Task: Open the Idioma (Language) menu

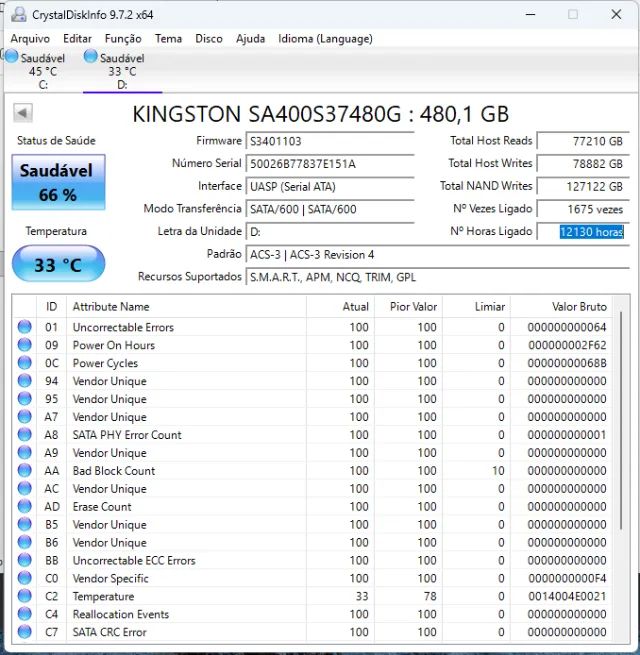Action: point(325,39)
